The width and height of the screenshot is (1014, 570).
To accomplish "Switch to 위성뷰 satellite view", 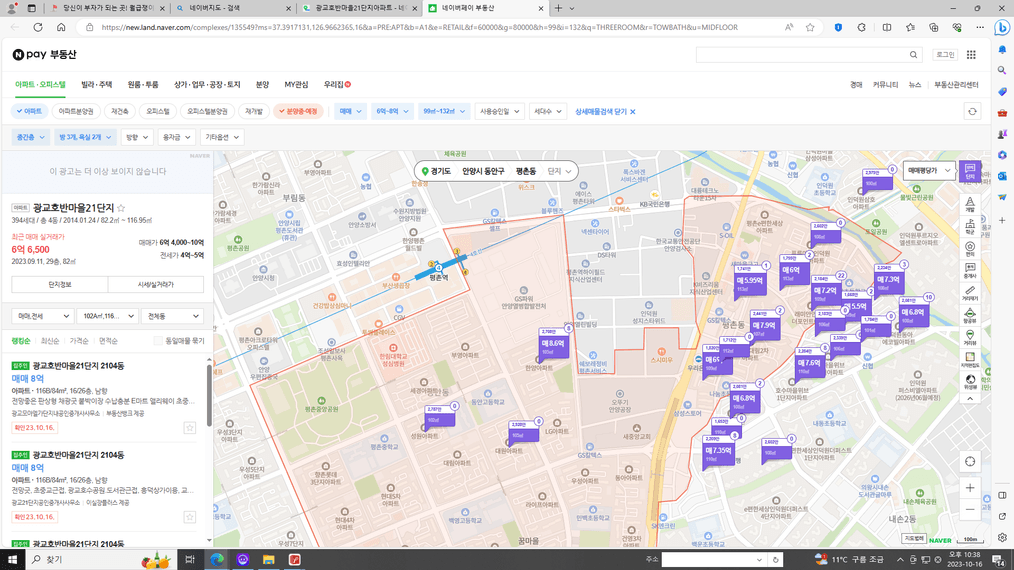I will 969,382.
